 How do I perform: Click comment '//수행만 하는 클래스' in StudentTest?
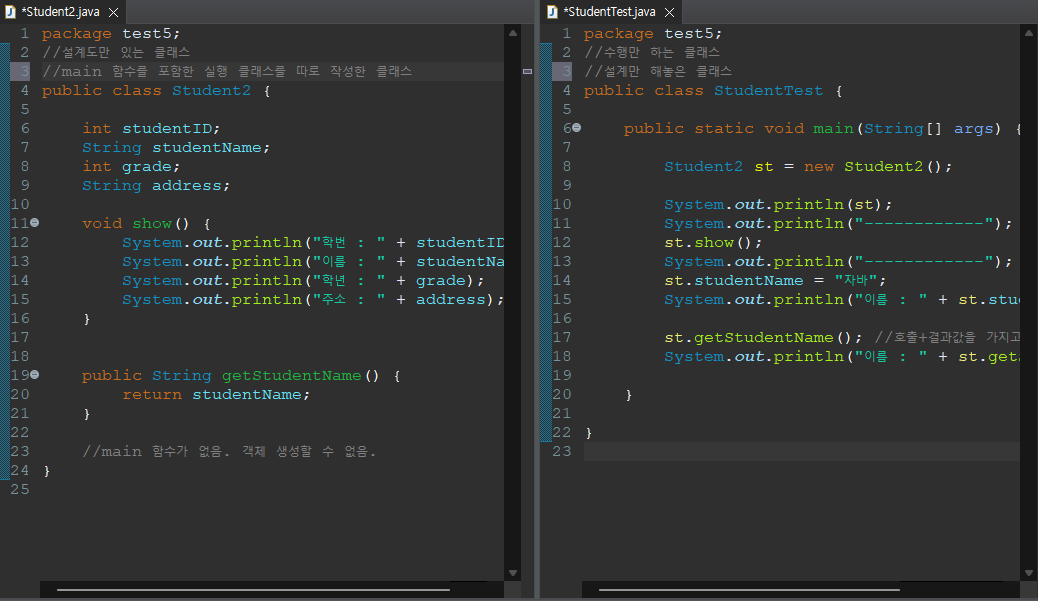point(652,52)
